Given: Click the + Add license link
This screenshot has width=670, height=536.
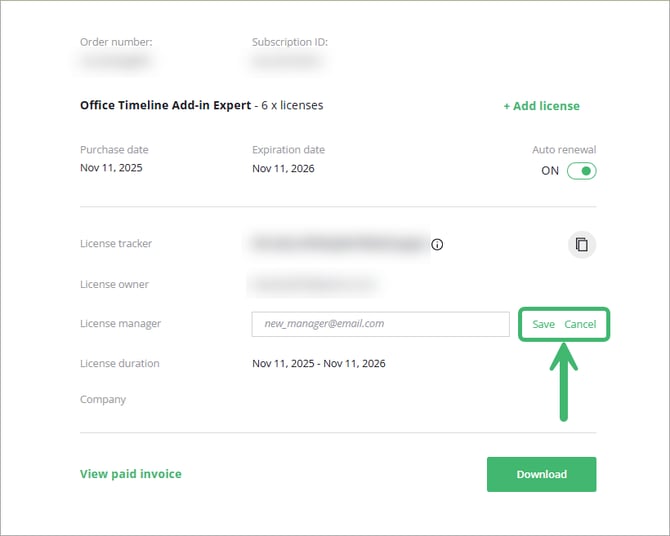Looking at the screenshot, I should [x=541, y=106].
